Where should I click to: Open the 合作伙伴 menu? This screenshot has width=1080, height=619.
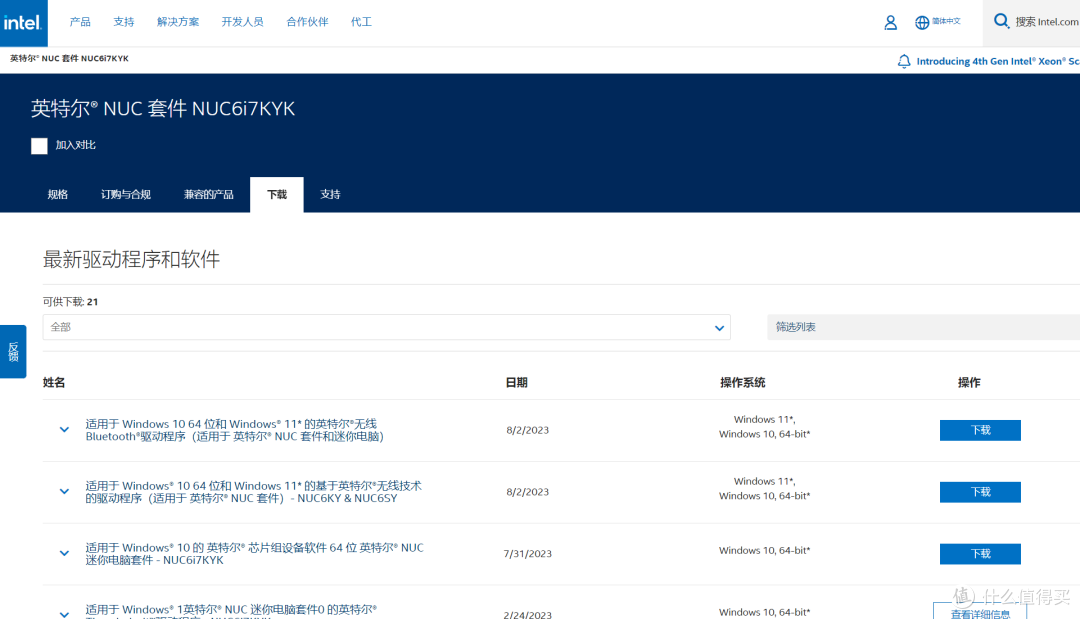[x=307, y=22]
